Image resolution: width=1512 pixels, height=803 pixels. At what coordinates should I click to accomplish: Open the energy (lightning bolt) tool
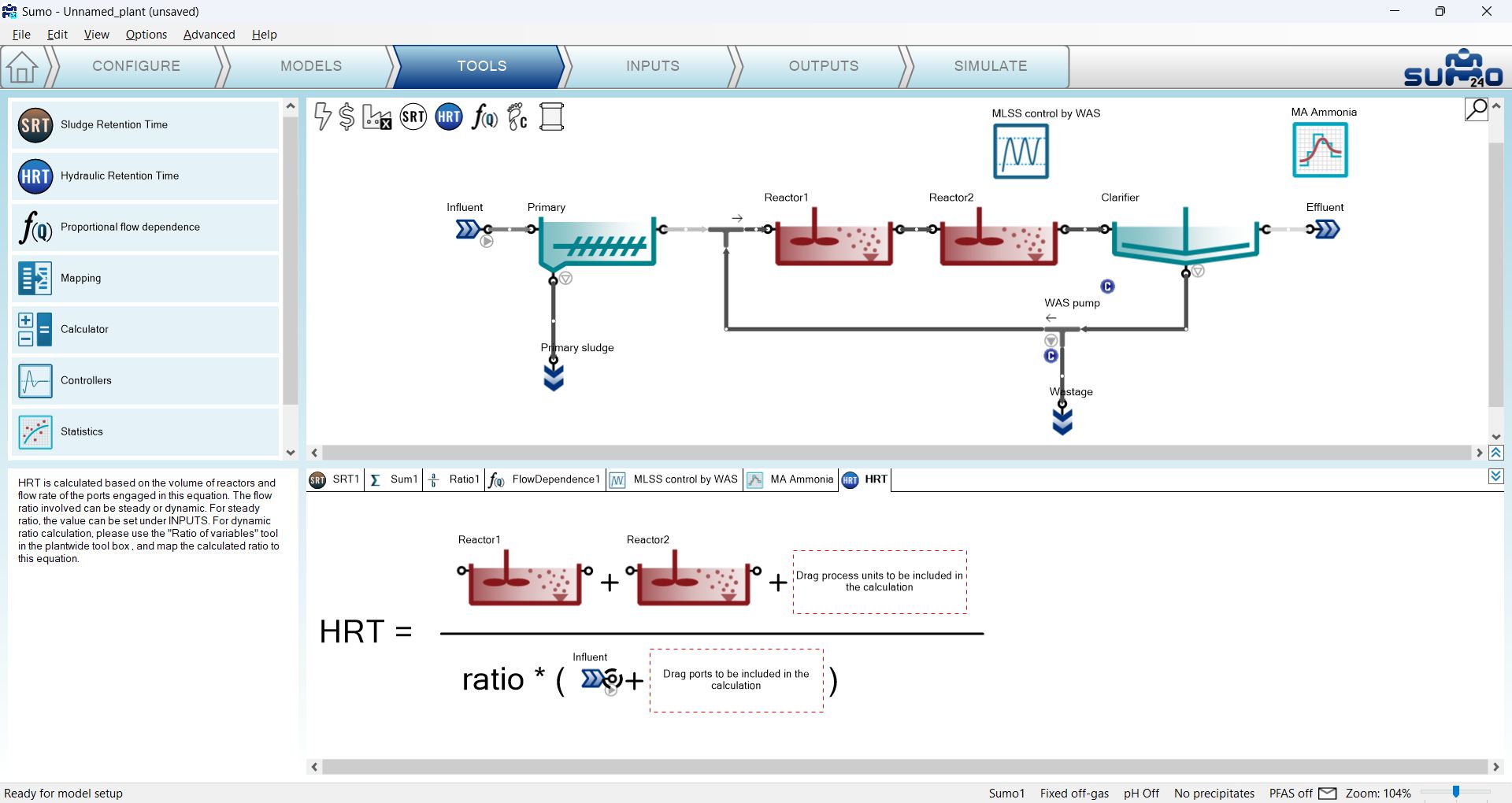(323, 117)
